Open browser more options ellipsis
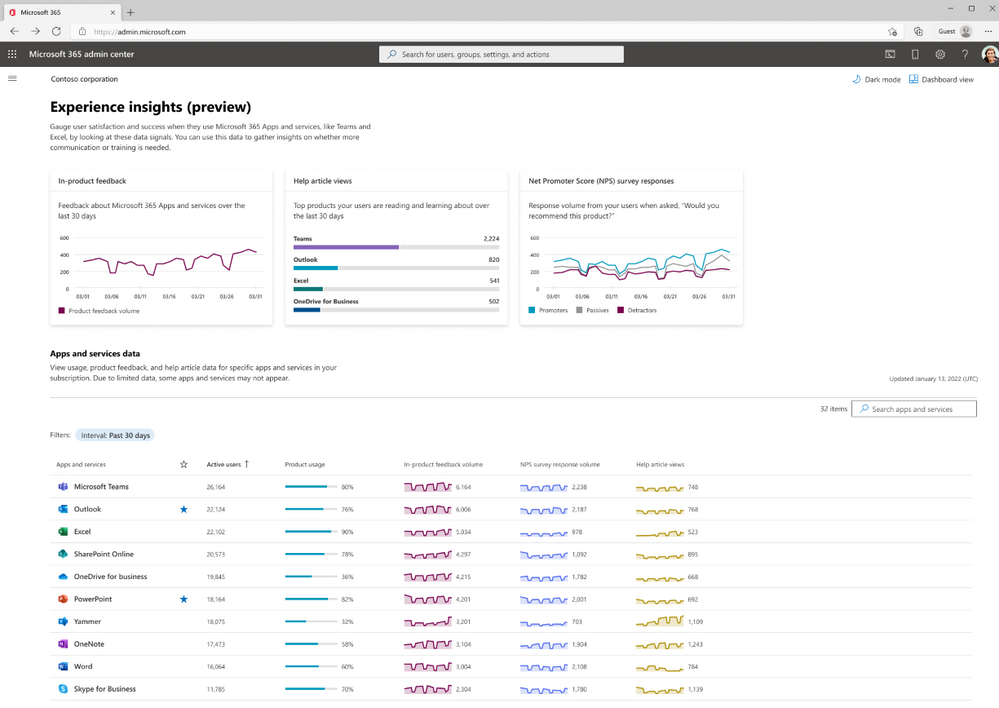The height and width of the screenshot is (708, 999). click(x=988, y=31)
